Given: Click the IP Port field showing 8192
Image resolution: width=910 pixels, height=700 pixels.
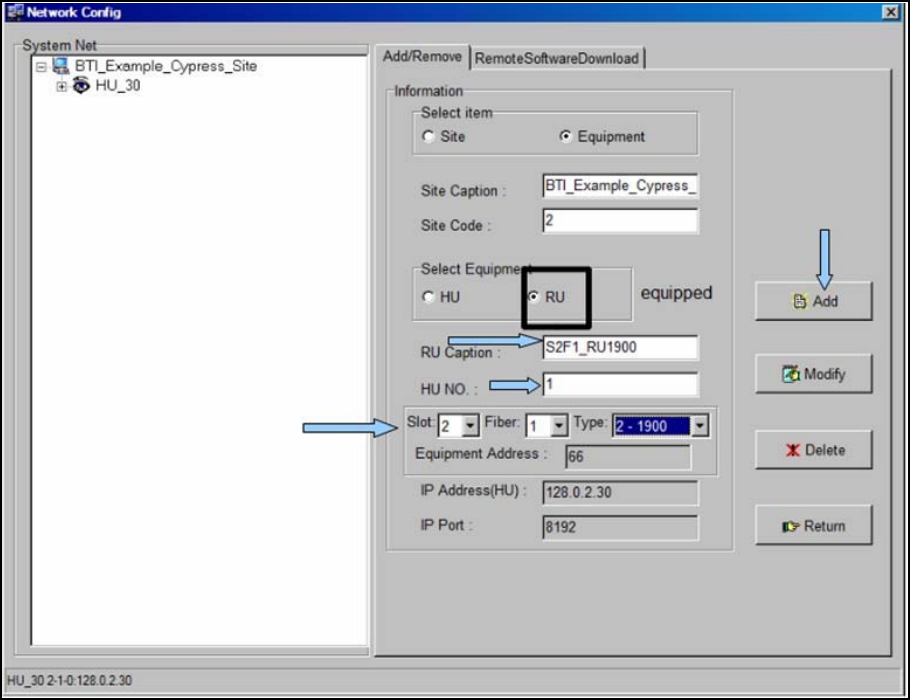Looking at the screenshot, I should tap(620, 527).
